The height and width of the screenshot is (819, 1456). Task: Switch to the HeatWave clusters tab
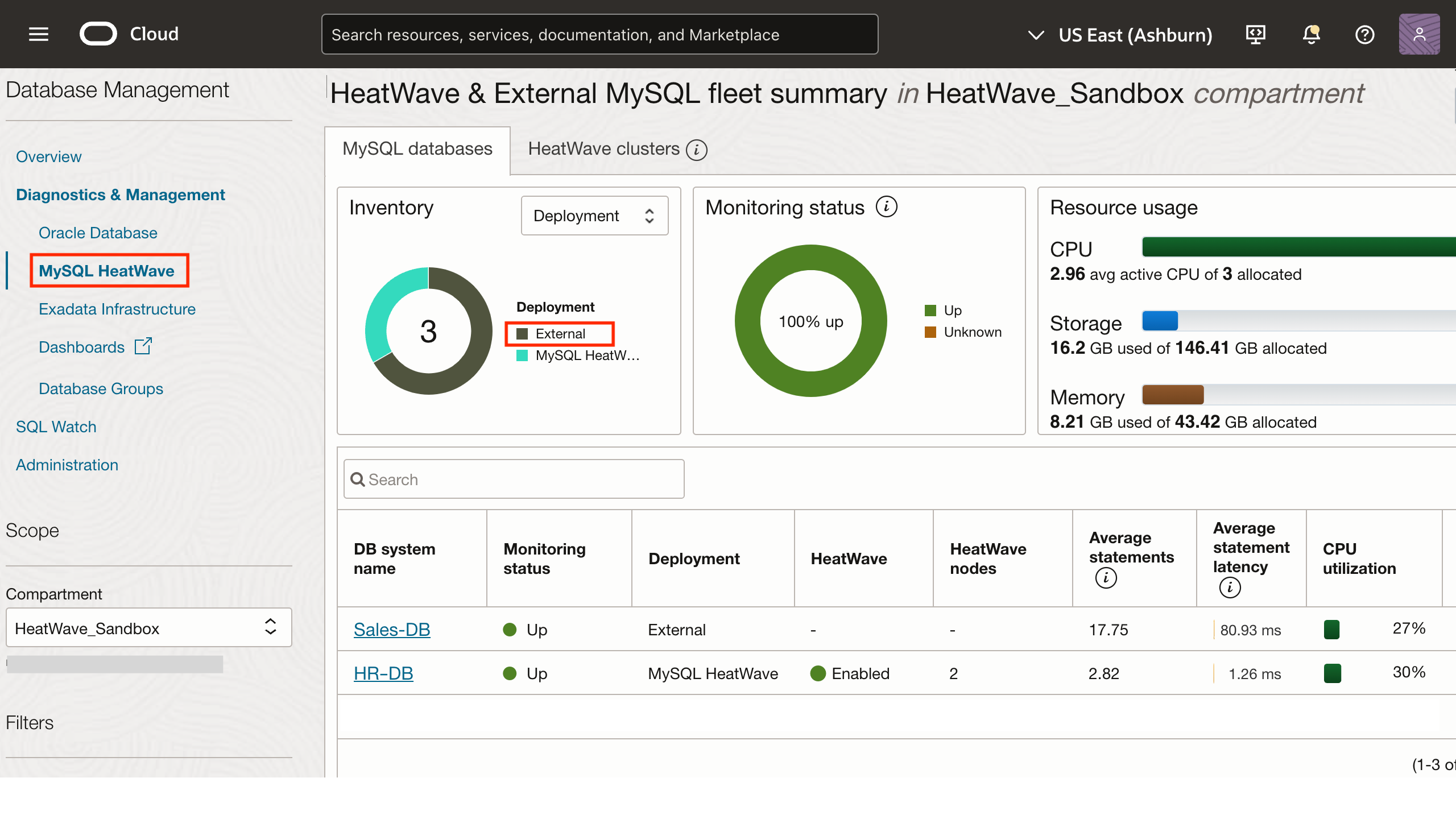[x=603, y=149]
